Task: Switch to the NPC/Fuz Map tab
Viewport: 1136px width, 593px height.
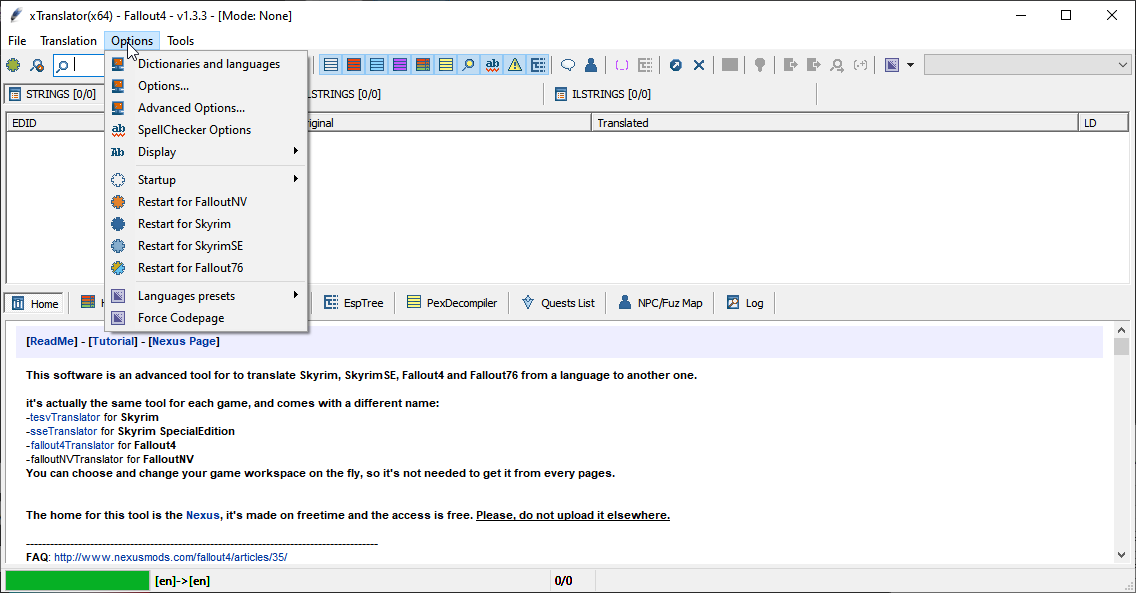Action: [660, 303]
